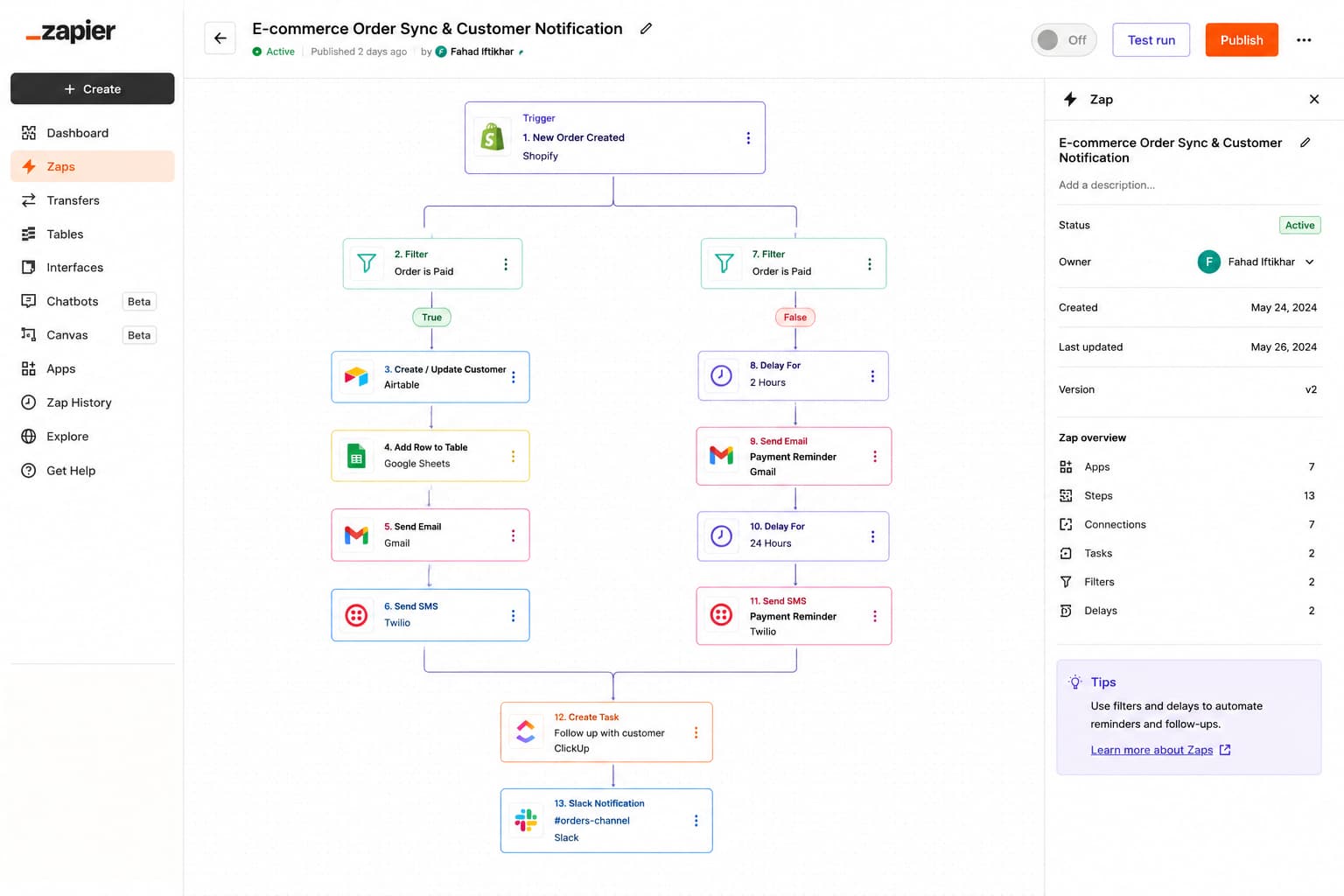
Task: Click clock icon on 2 Hours delay
Action: (x=721, y=376)
